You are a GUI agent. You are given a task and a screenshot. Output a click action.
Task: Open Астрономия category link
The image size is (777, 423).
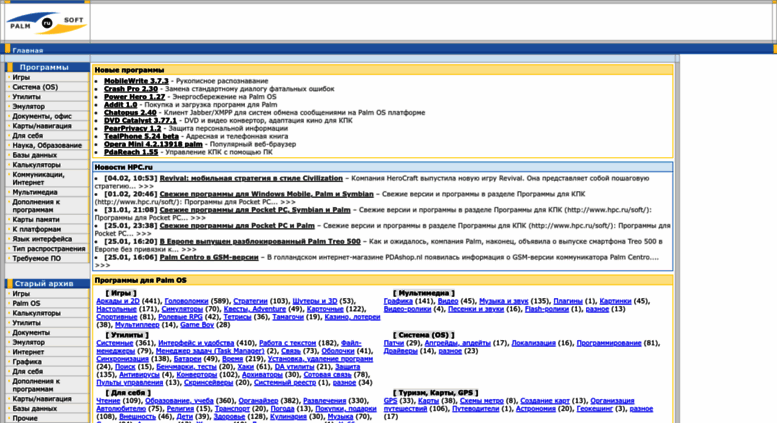click(536, 409)
